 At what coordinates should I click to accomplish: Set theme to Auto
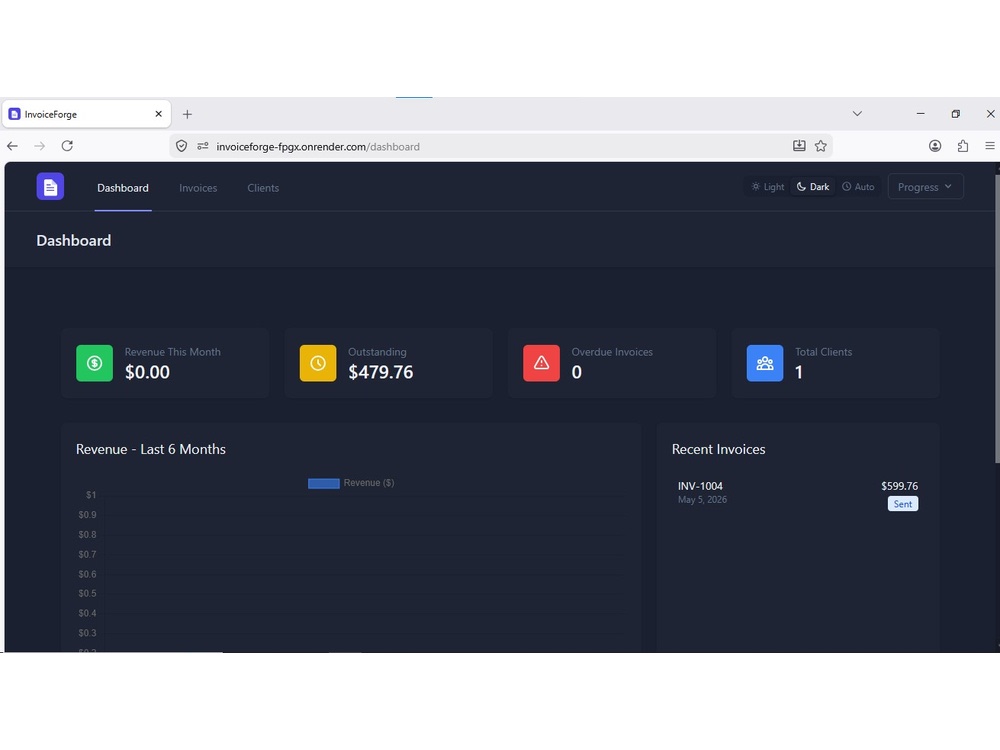coord(858,187)
